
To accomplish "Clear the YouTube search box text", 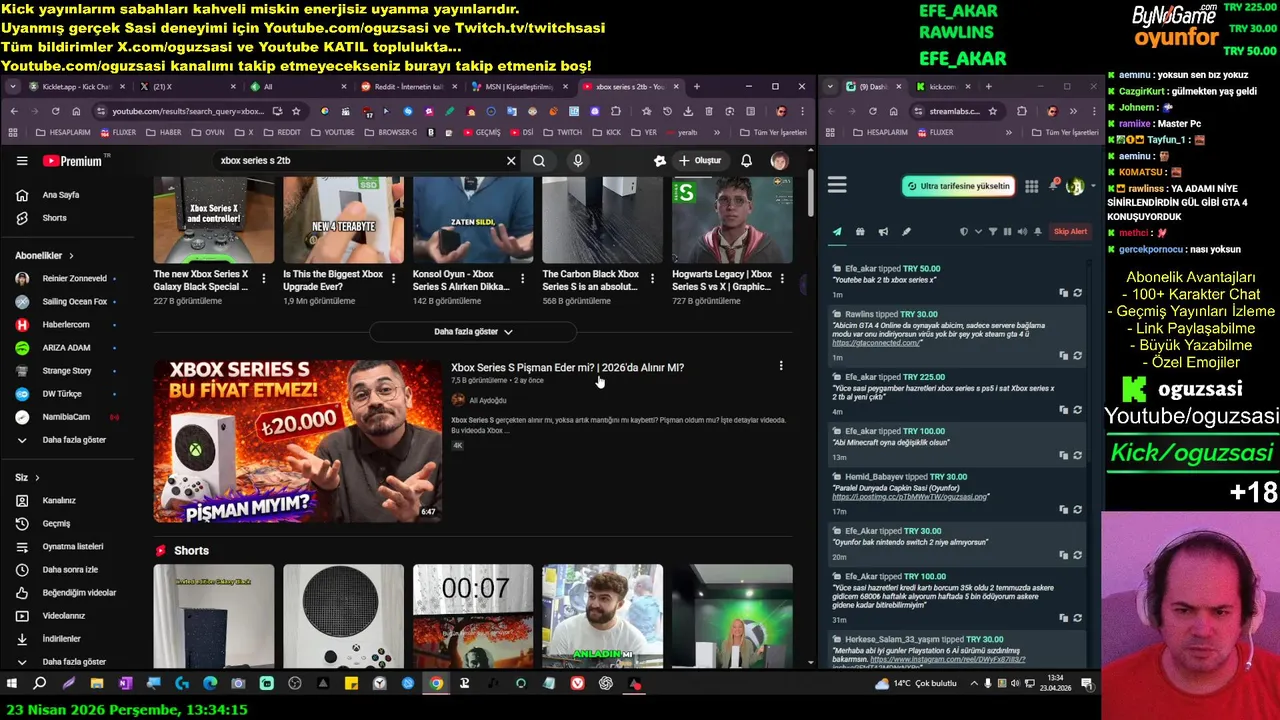I will point(511,161).
